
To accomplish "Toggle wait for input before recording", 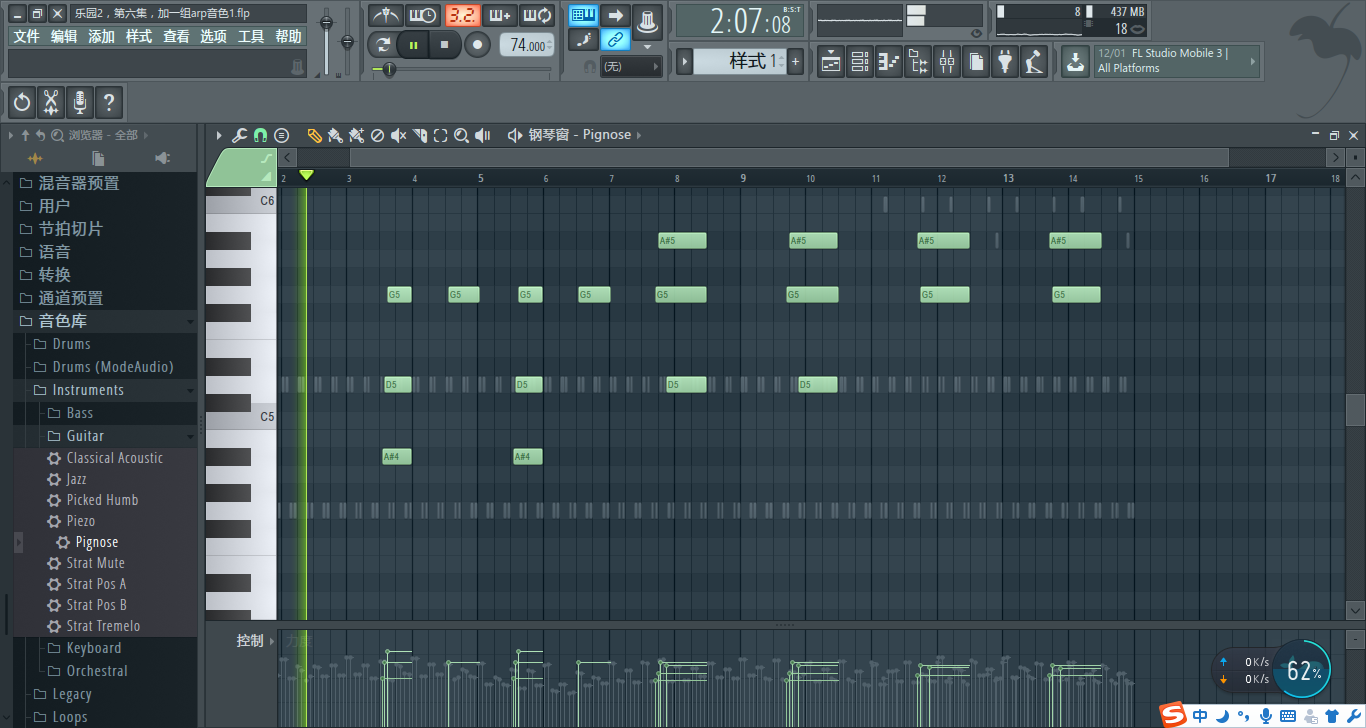I will (424, 15).
